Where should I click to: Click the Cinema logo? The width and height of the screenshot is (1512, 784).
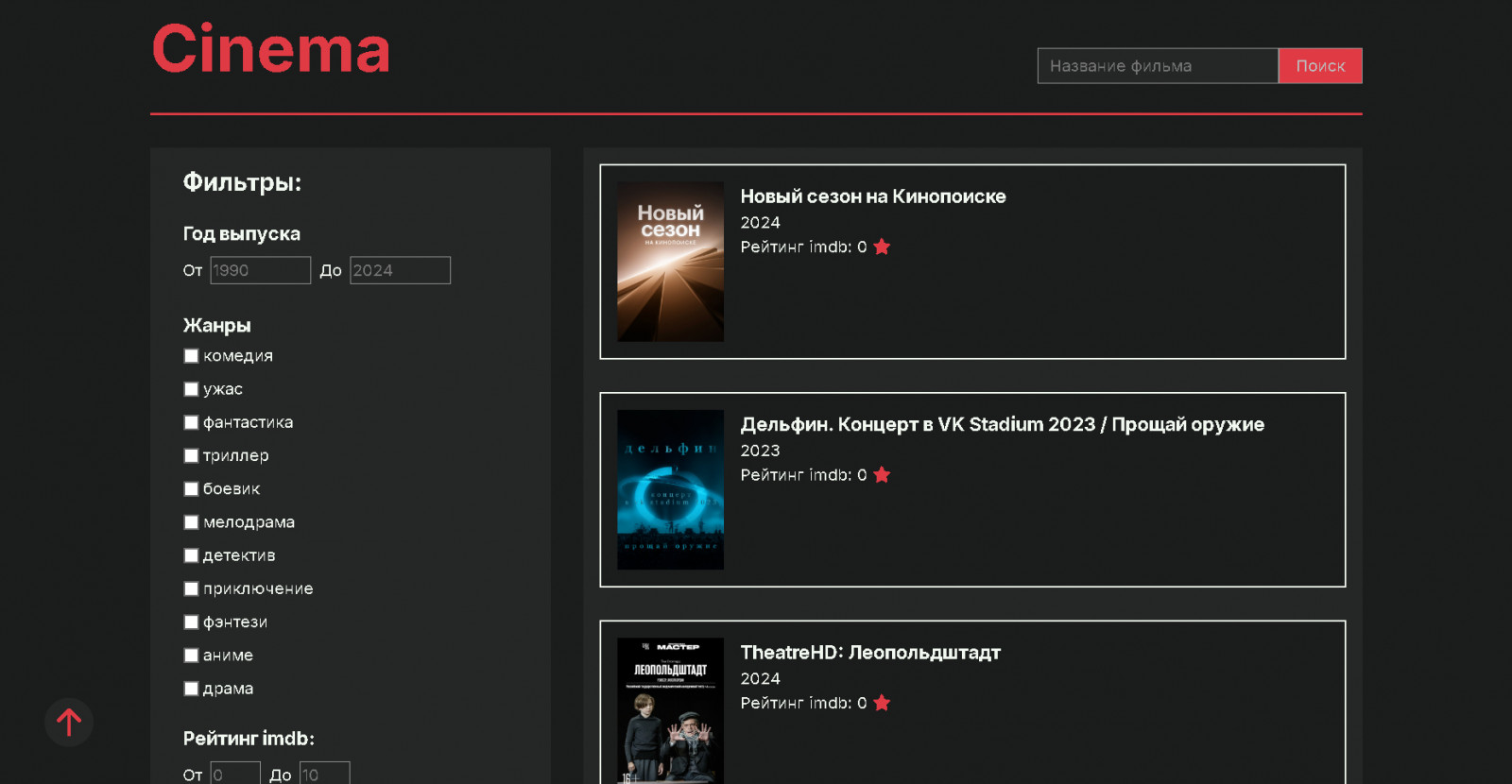pos(271,49)
